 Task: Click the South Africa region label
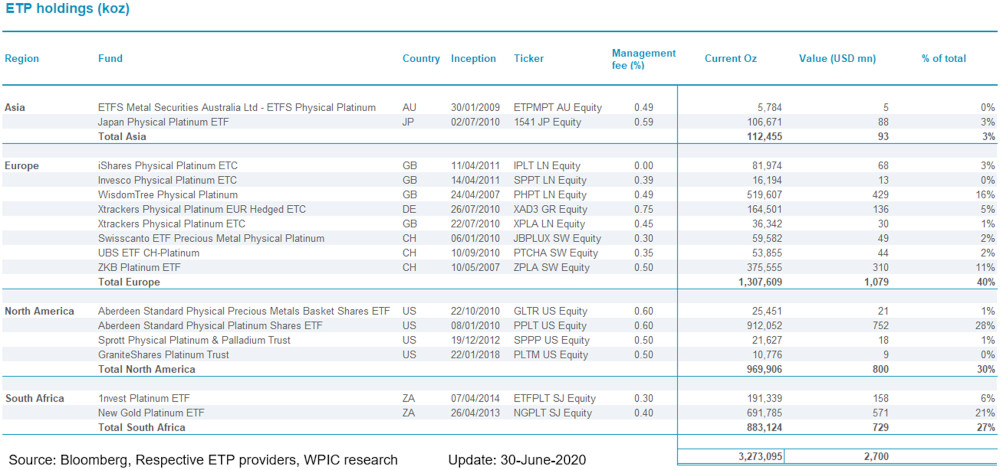[34, 399]
